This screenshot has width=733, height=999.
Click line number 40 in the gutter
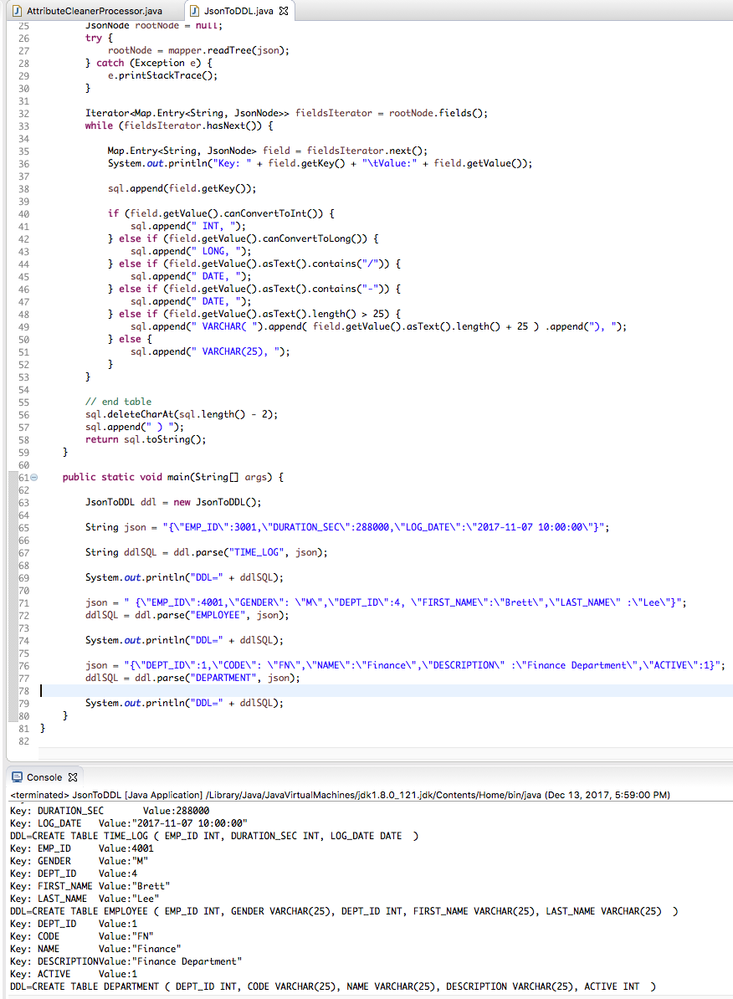click(24, 214)
